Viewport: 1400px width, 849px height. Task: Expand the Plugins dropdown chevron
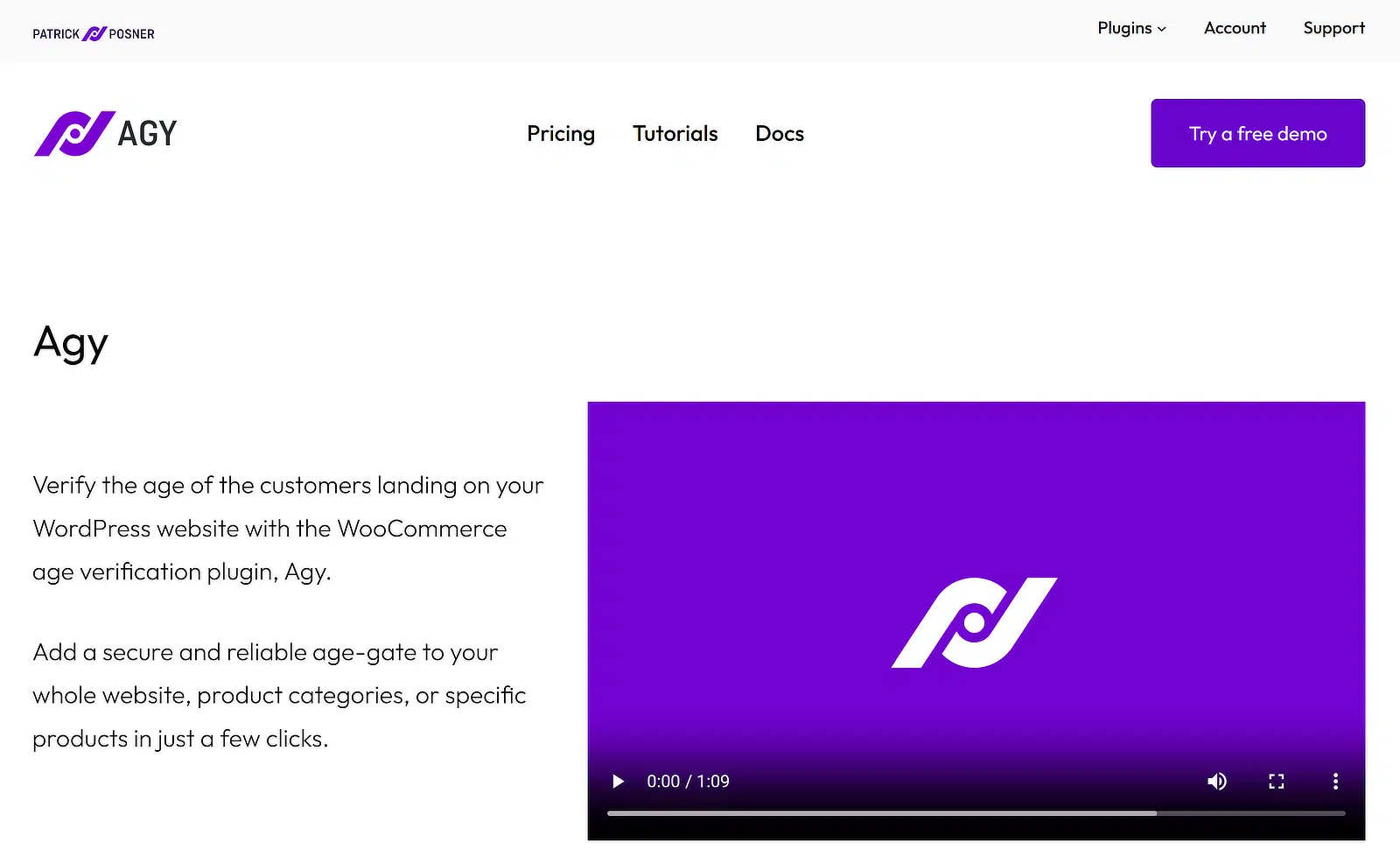[1162, 29]
